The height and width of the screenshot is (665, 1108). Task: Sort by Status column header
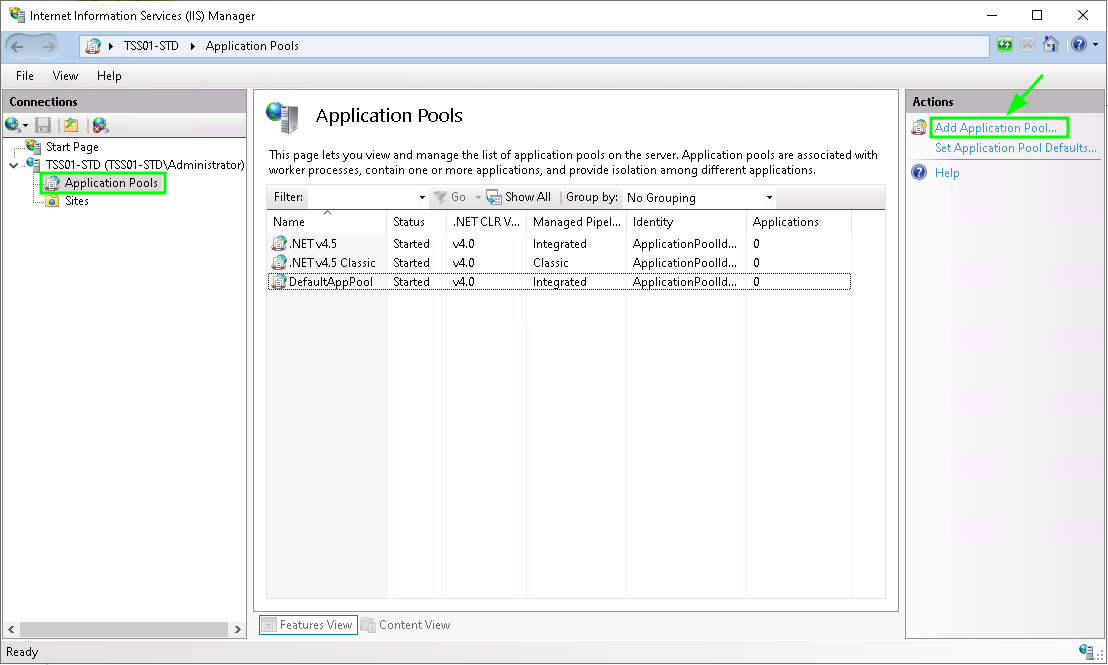coord(416,221)
